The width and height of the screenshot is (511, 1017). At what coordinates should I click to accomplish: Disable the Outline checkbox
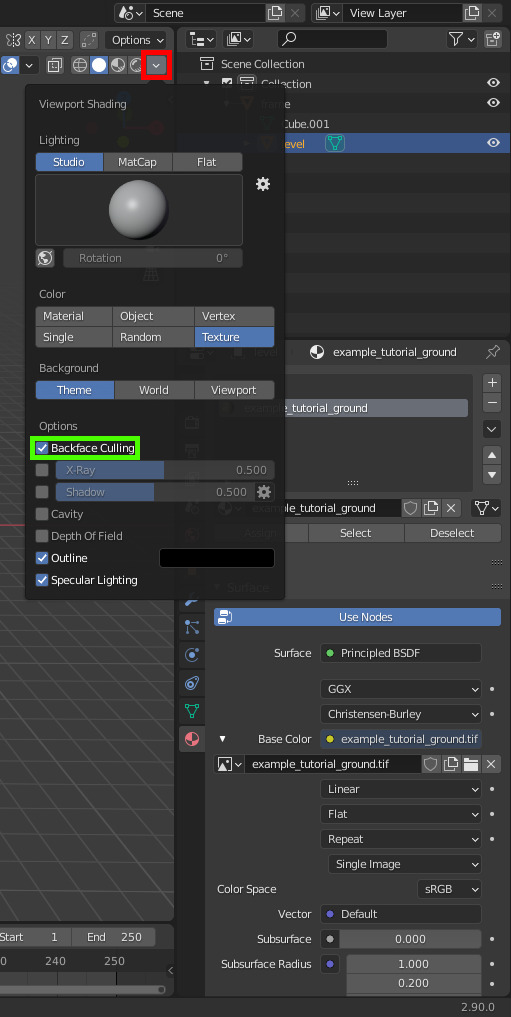click(42, 558)
